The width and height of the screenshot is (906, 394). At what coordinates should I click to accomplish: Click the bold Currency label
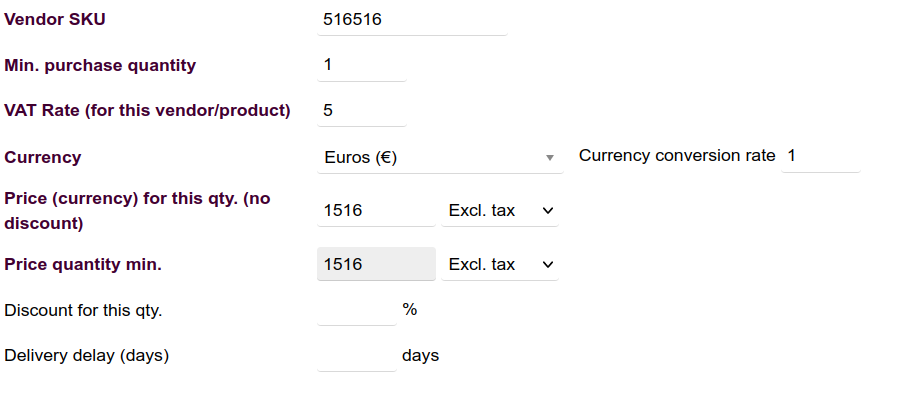point(43,157)
